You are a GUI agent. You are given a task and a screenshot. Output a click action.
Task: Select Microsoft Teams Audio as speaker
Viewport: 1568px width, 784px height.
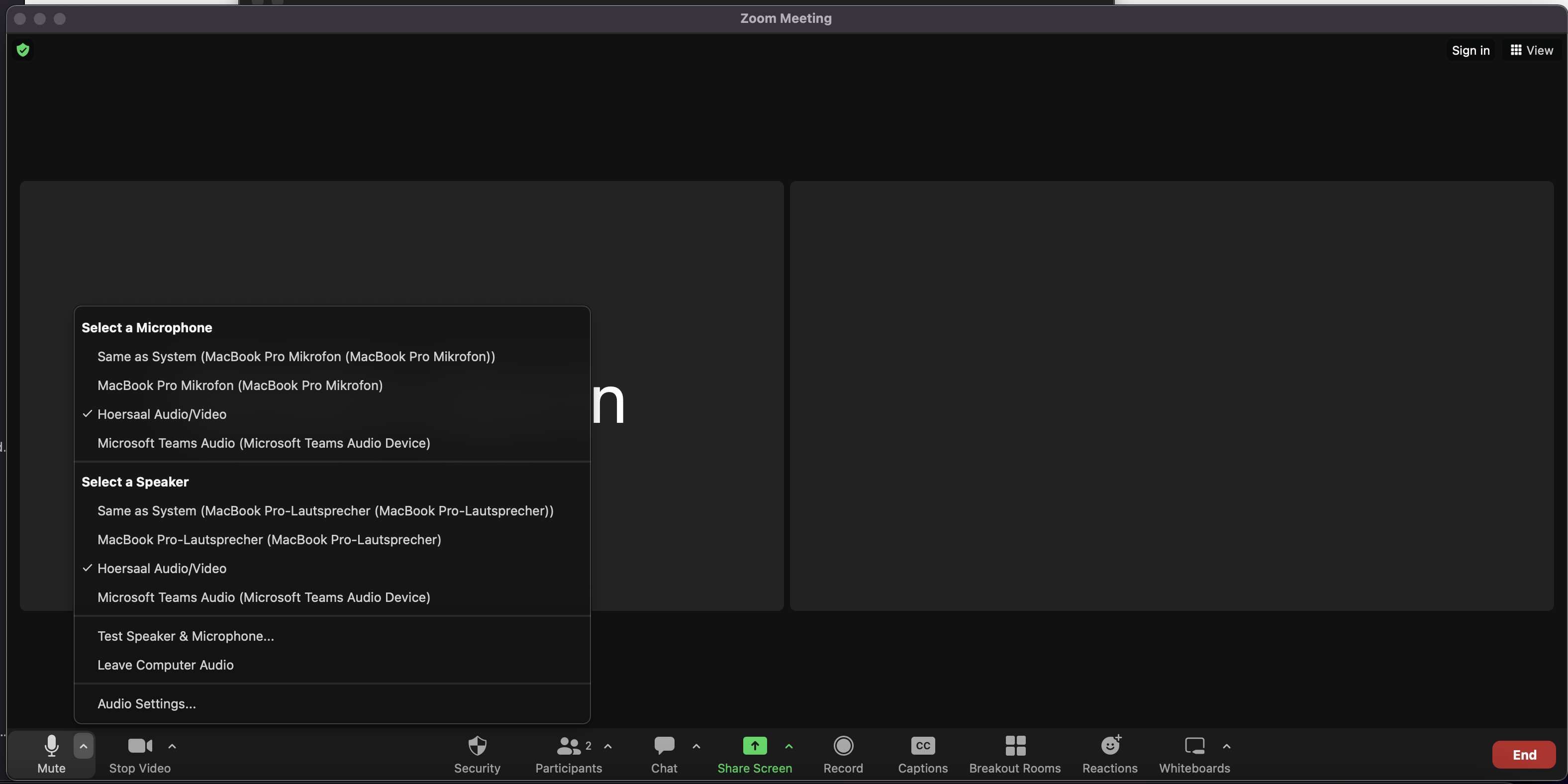point(332,597)
